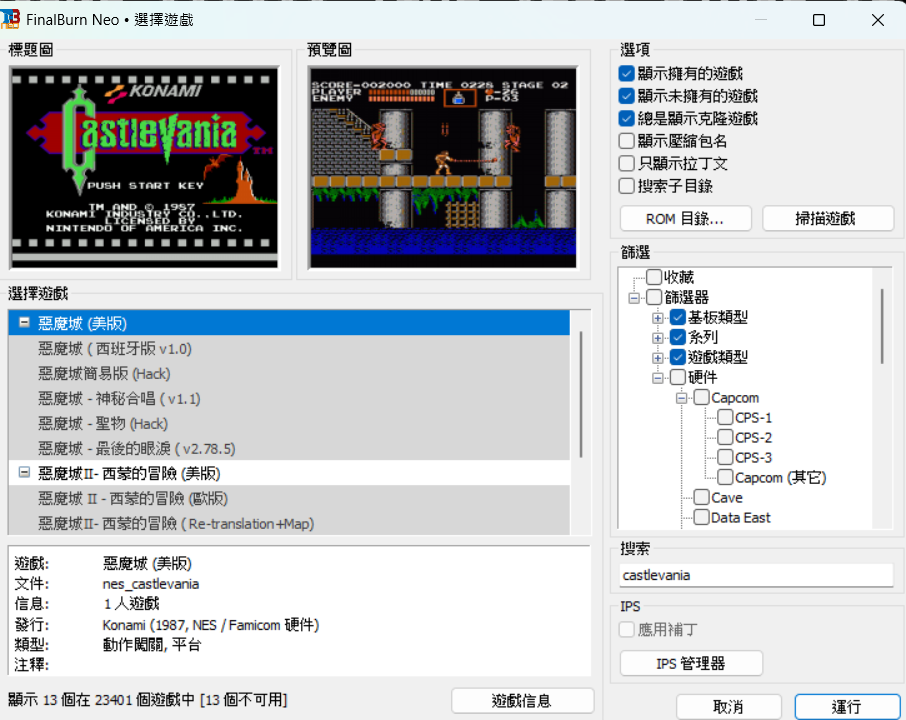This screenshot has width=906, height=720.
Task: Collapse 惡魔城 (美版) game group
Action: pos(24,322)
